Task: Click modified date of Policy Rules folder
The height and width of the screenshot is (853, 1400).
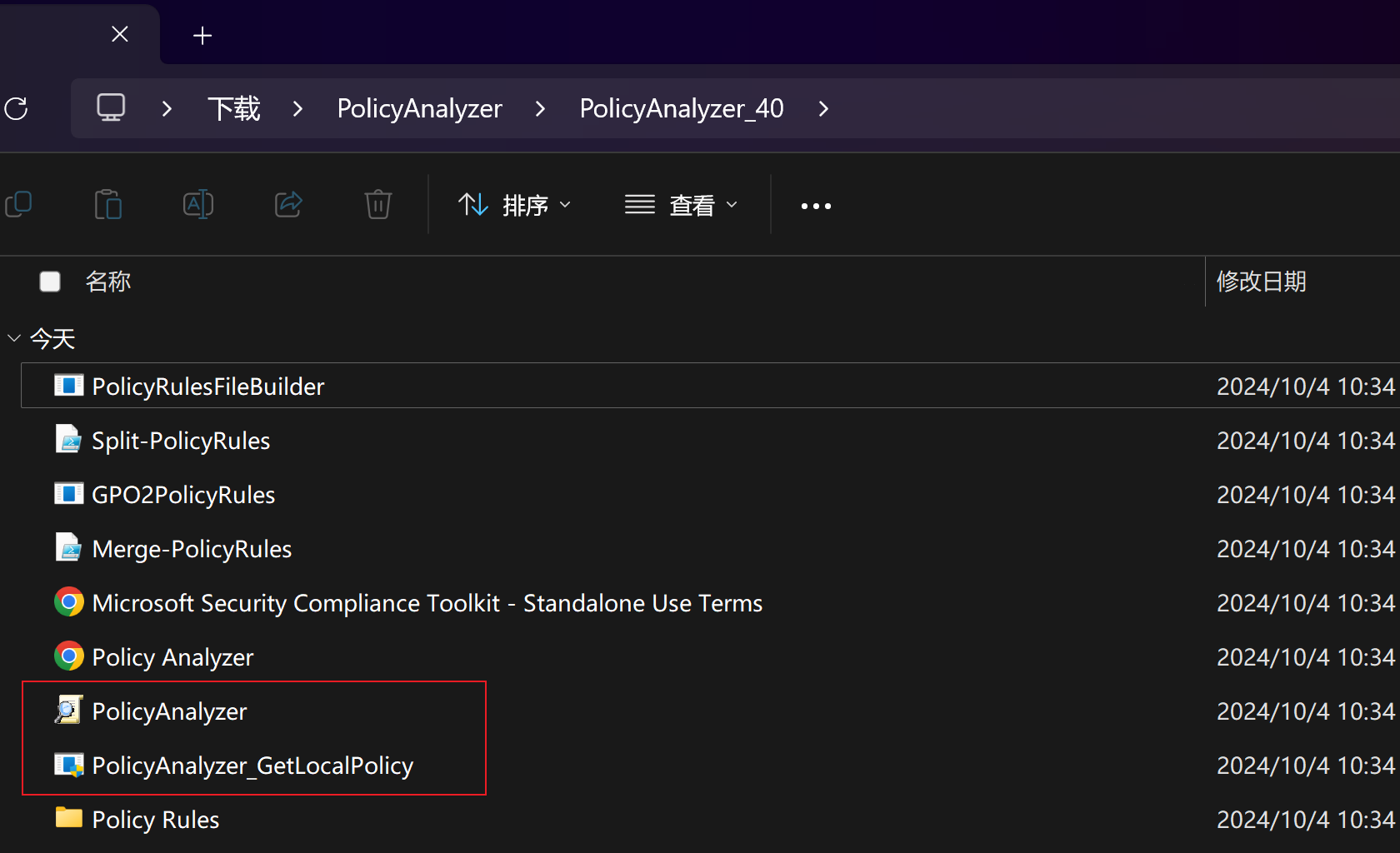Action: [x=1306, y=820]
